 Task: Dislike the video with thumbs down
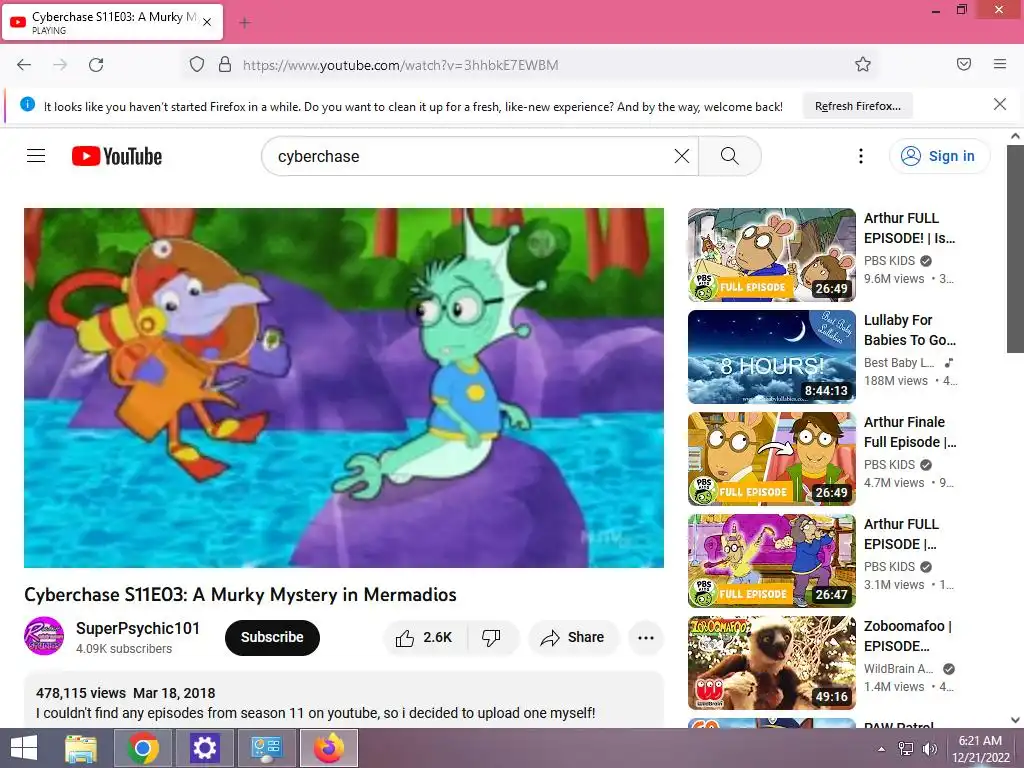(491, 637)
